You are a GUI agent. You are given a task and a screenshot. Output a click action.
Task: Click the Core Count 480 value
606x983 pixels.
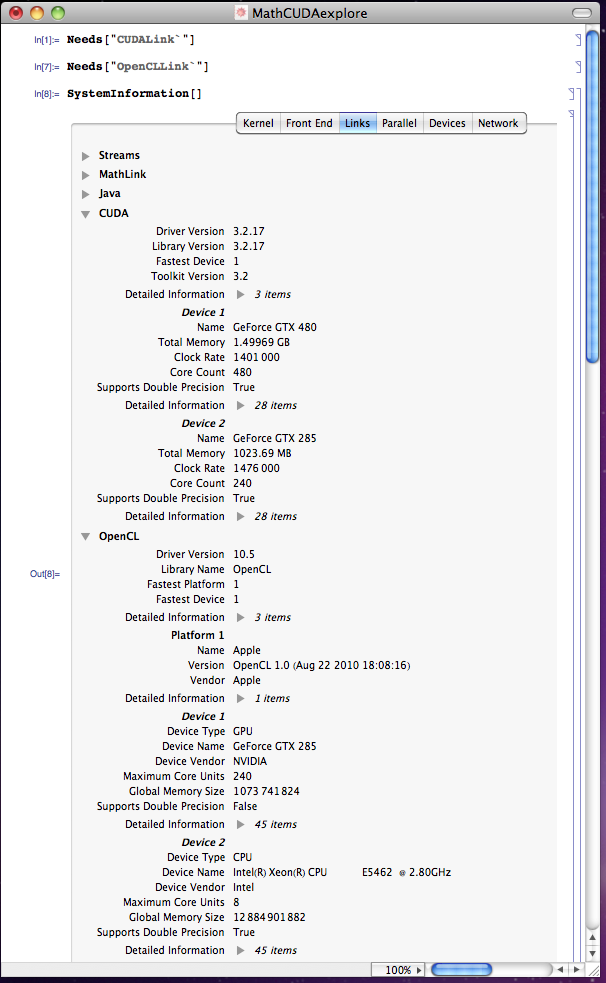(x=242, y=372)
